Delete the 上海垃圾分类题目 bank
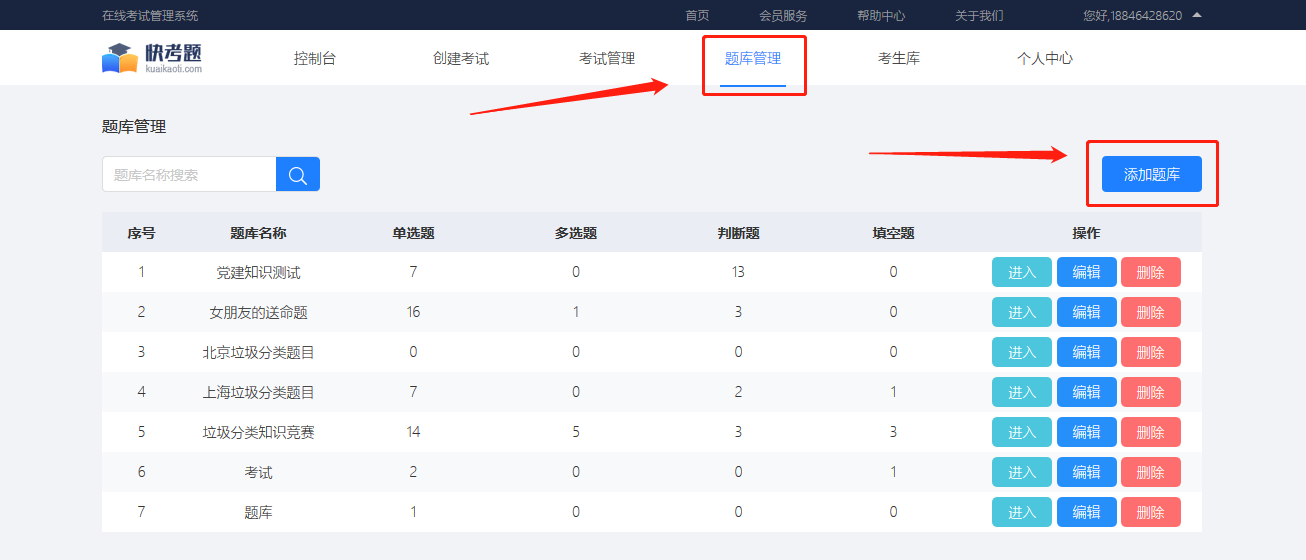 click(x=1151, y=392)
